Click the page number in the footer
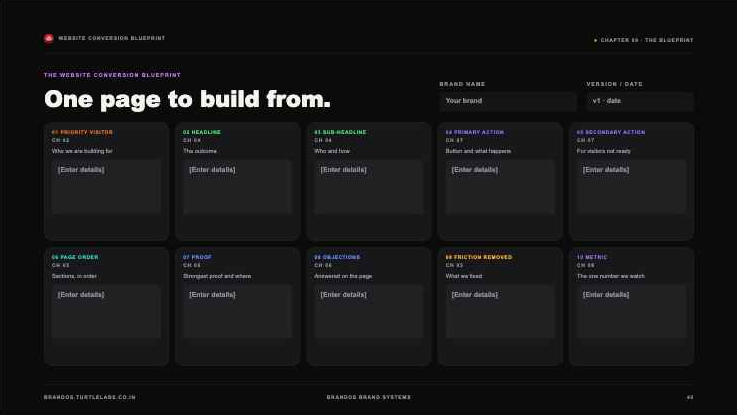Viewport: 737px width, 415px height. tap(690, 398)
